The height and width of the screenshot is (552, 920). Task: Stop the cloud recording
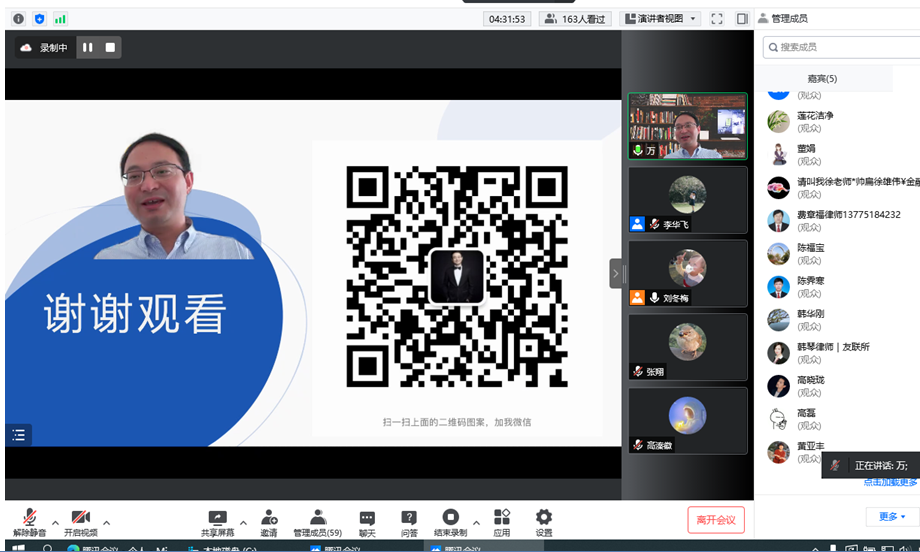(110, 48)
